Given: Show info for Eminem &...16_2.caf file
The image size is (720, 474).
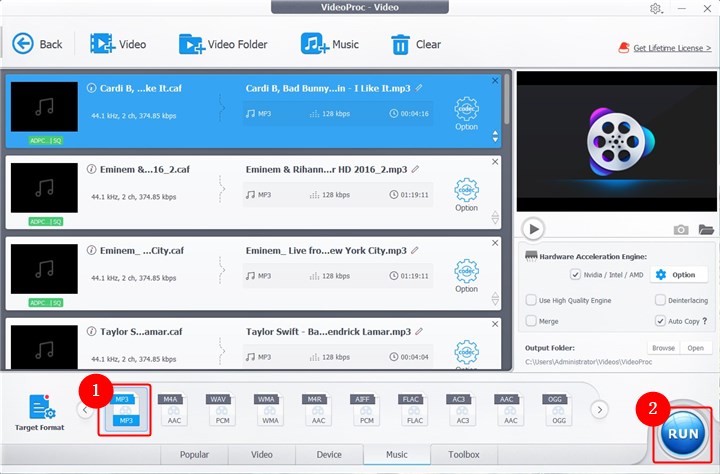Looking at the screenshot, I should [x=91, y=169].
